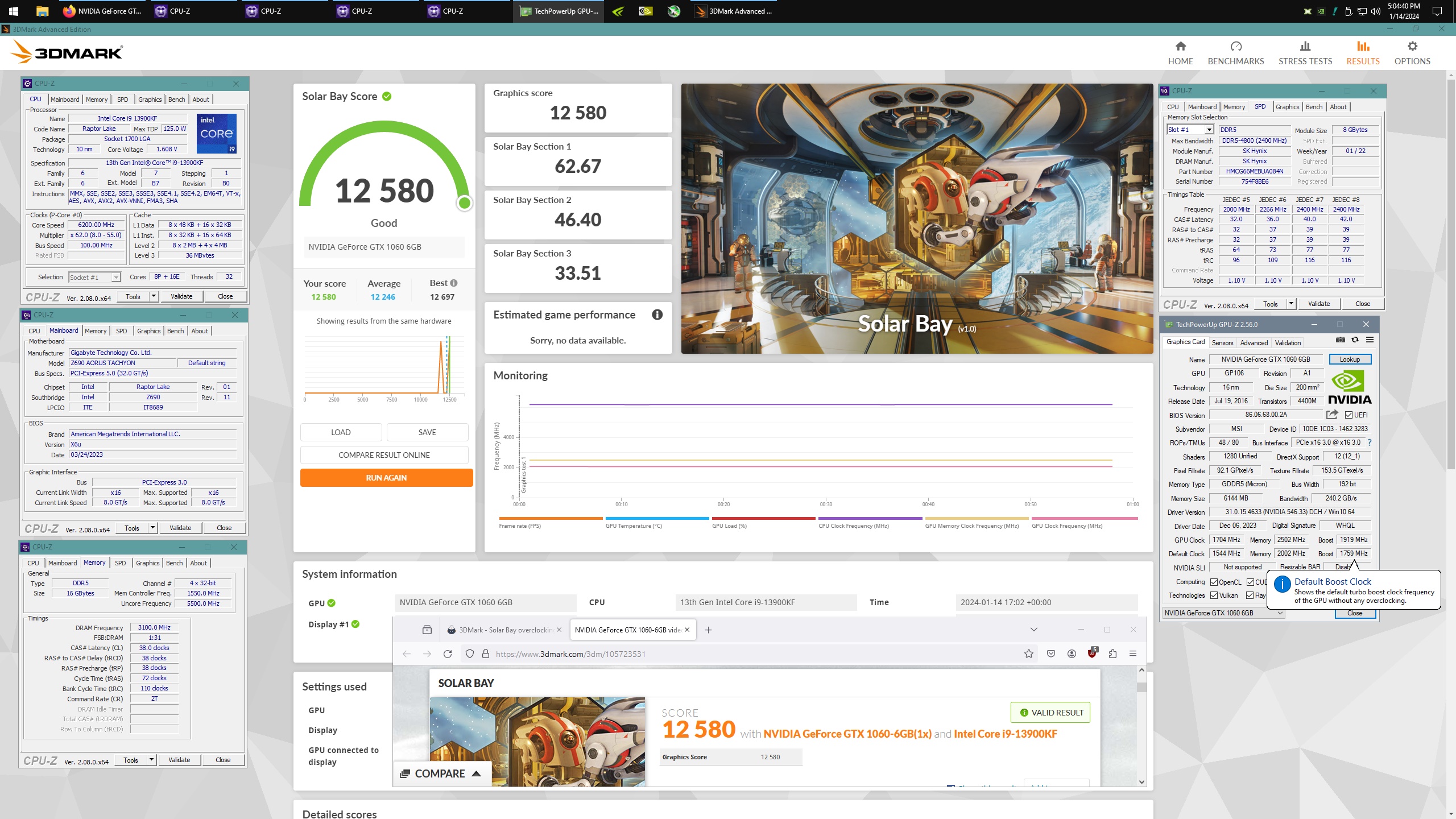Click the Intel Core i9-13900KF link
1456x819 pixels.
coord(1005,734)
